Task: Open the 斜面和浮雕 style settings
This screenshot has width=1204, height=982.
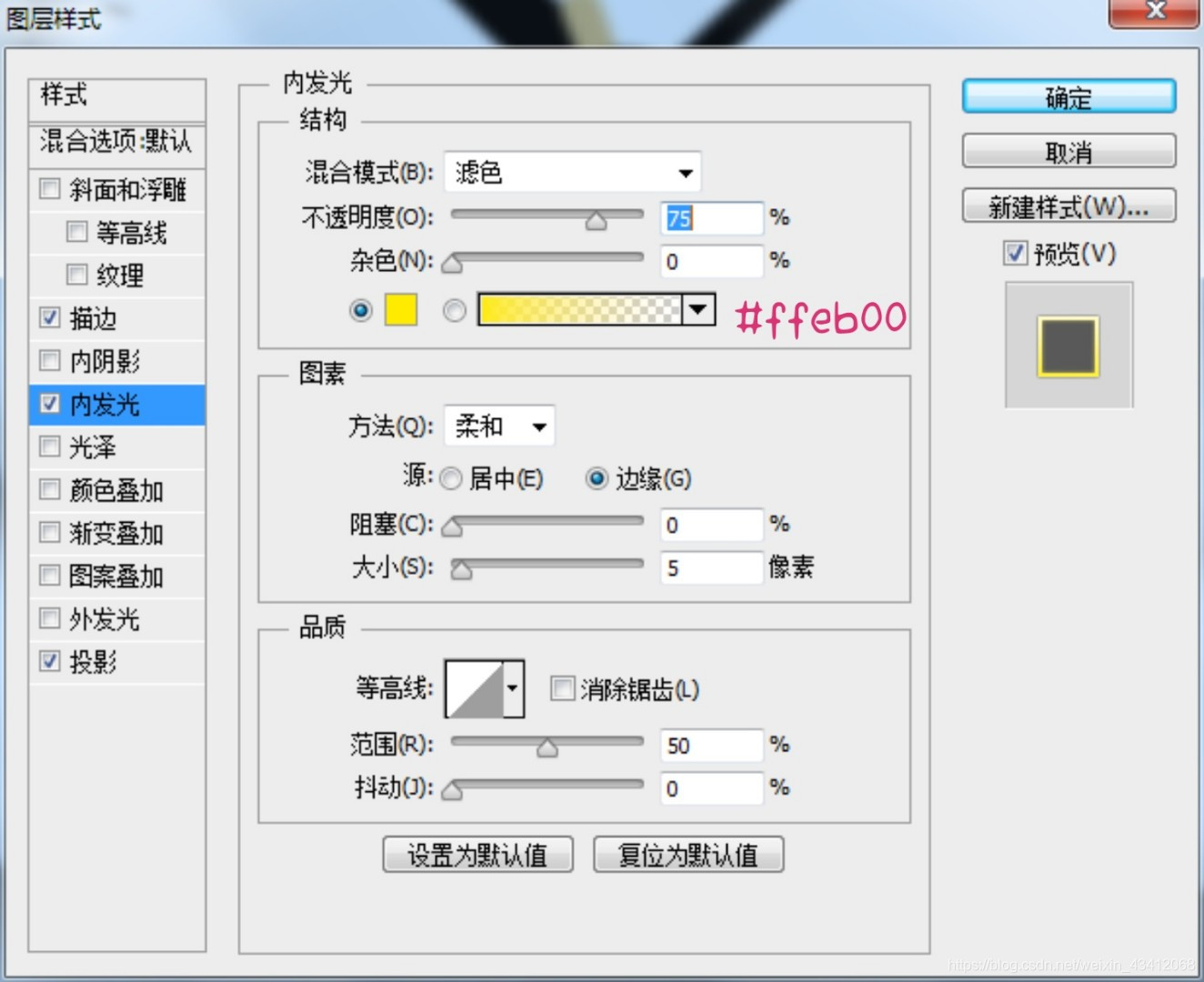Action: coord(128,189)
